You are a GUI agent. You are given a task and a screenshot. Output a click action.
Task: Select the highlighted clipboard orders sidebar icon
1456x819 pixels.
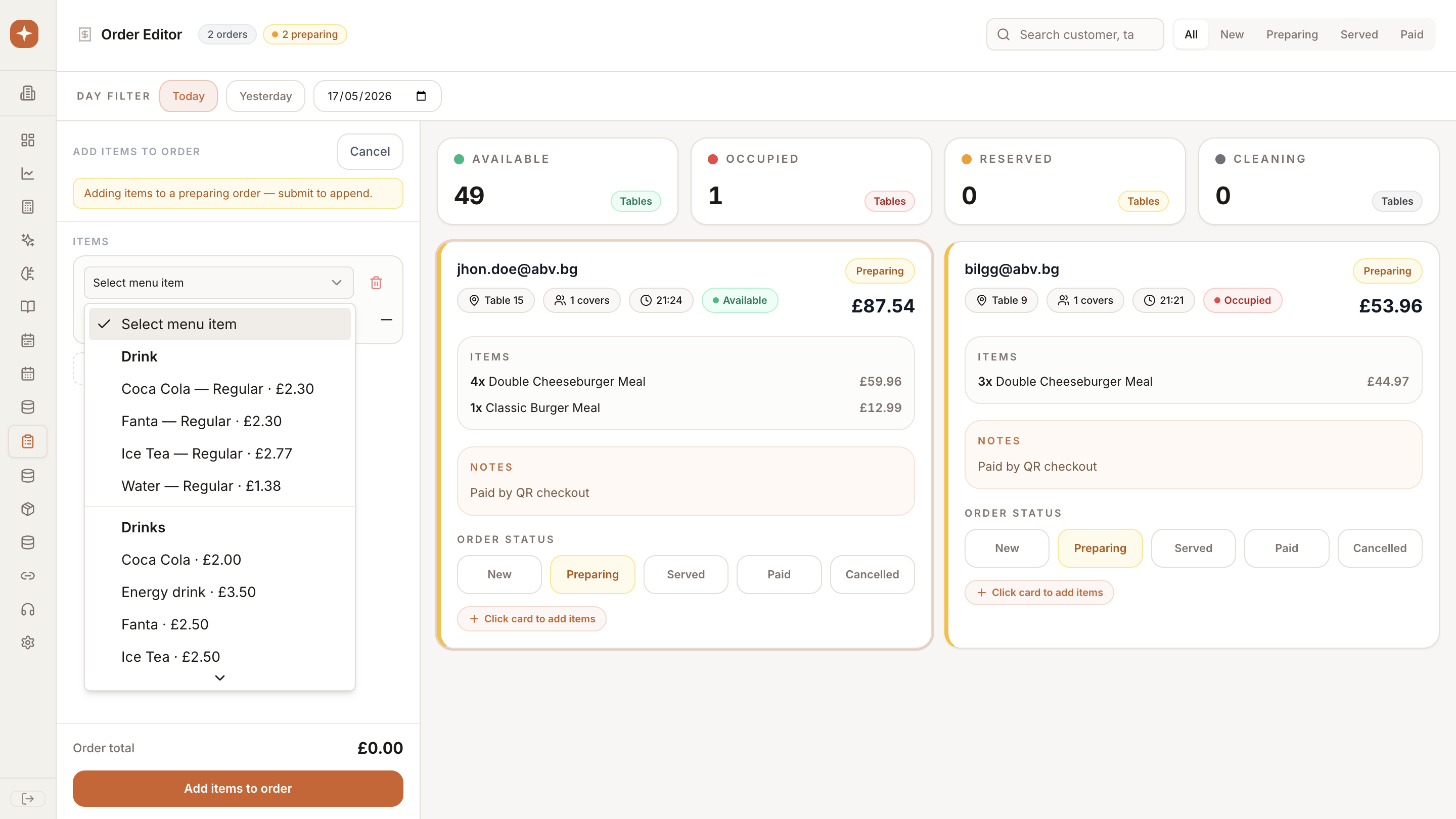pos(28,441)
